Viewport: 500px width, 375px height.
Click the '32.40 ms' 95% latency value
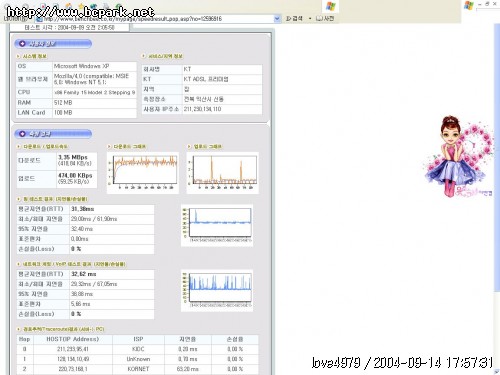click(x=82, y=229)
